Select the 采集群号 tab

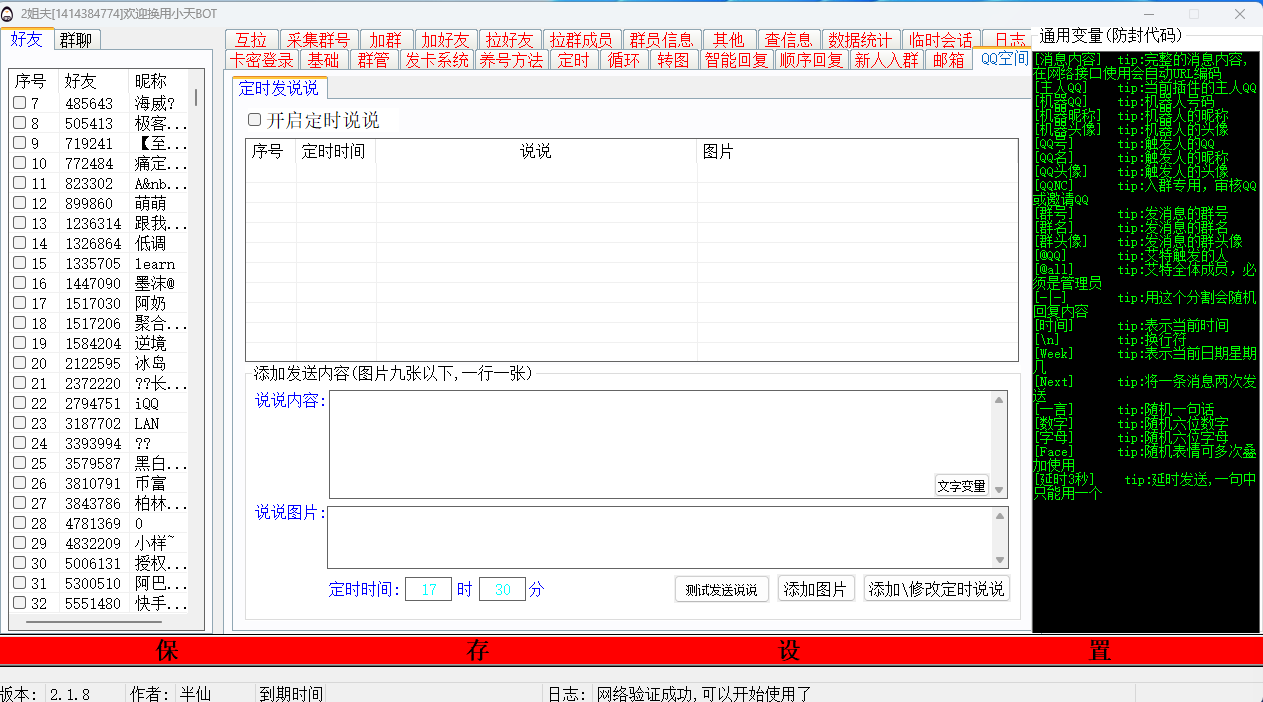[317, 40]
